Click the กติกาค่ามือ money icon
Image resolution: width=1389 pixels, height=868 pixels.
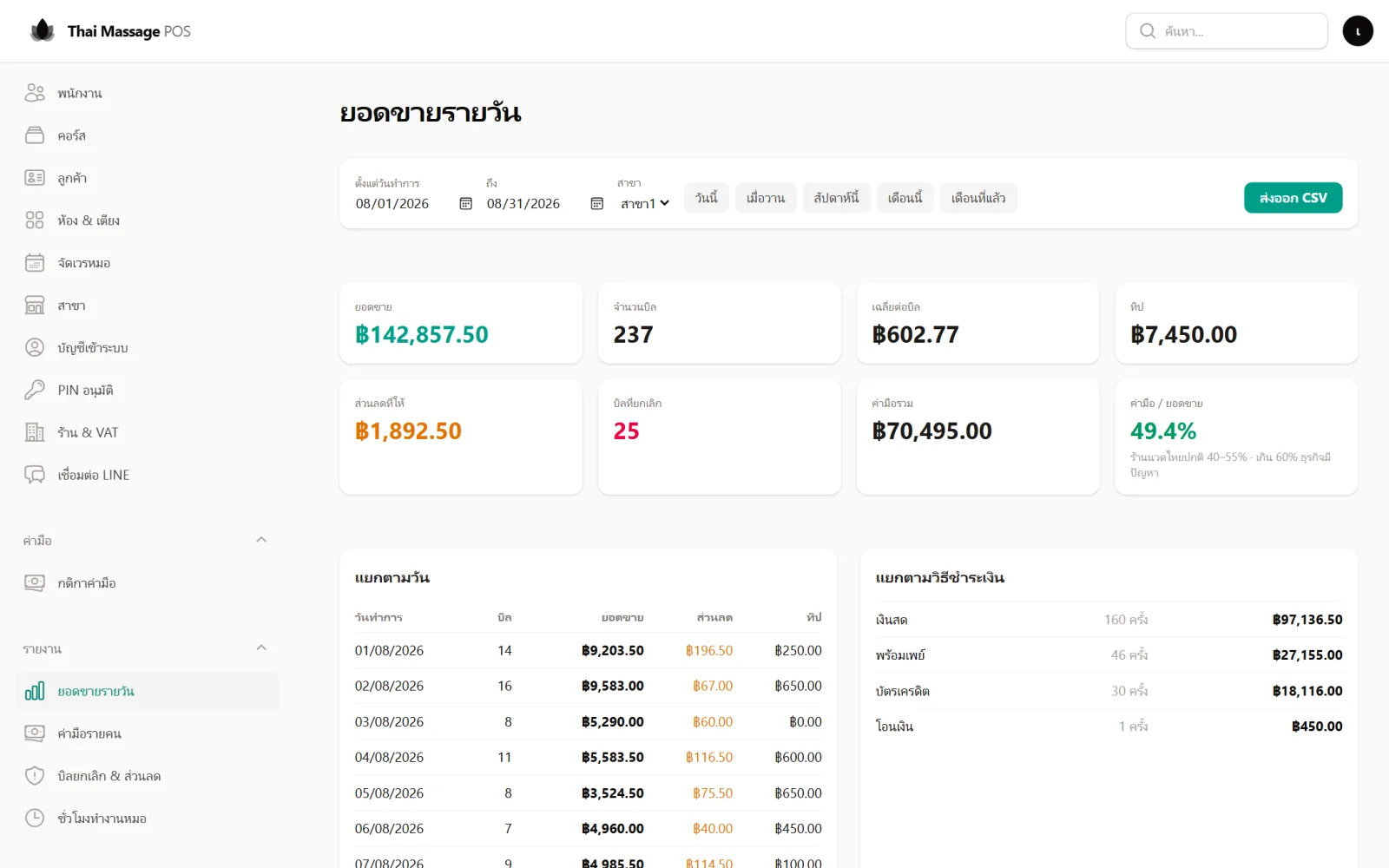tap(35, 583)
